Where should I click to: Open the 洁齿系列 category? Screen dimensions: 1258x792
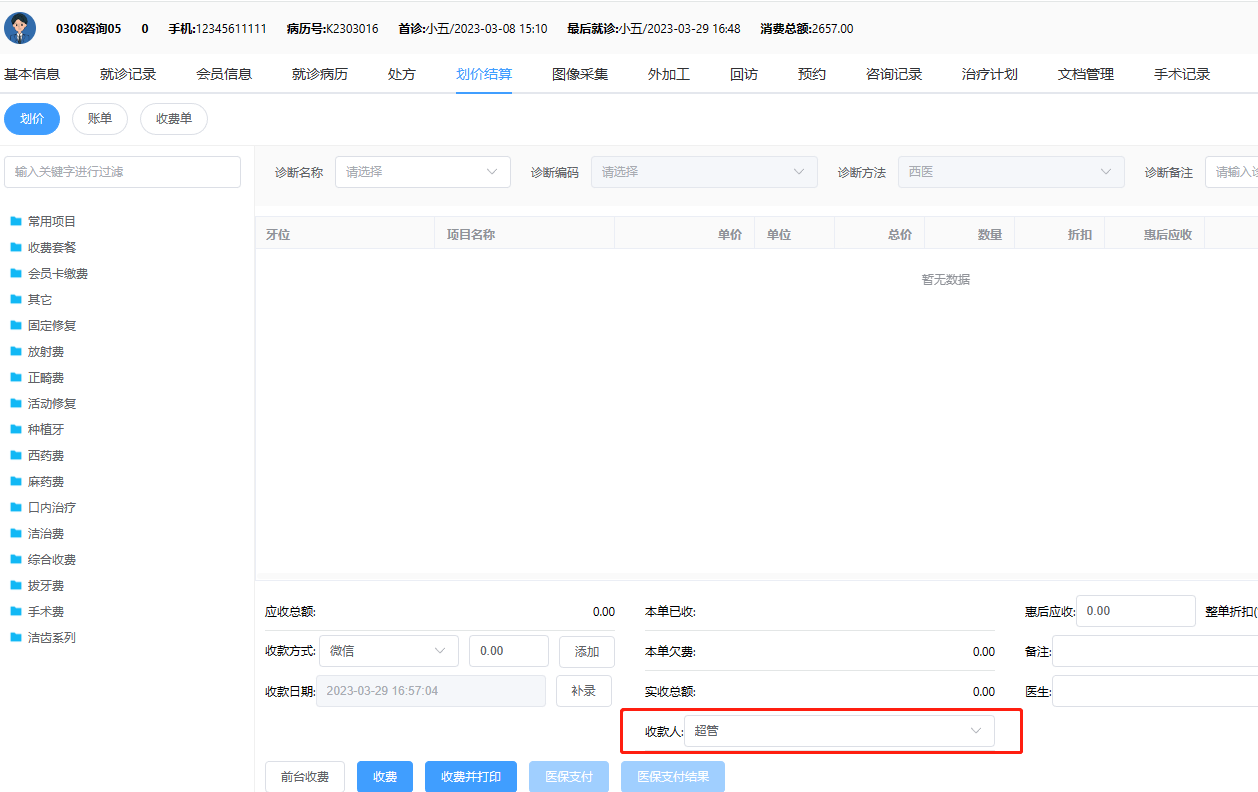[52, 637]
